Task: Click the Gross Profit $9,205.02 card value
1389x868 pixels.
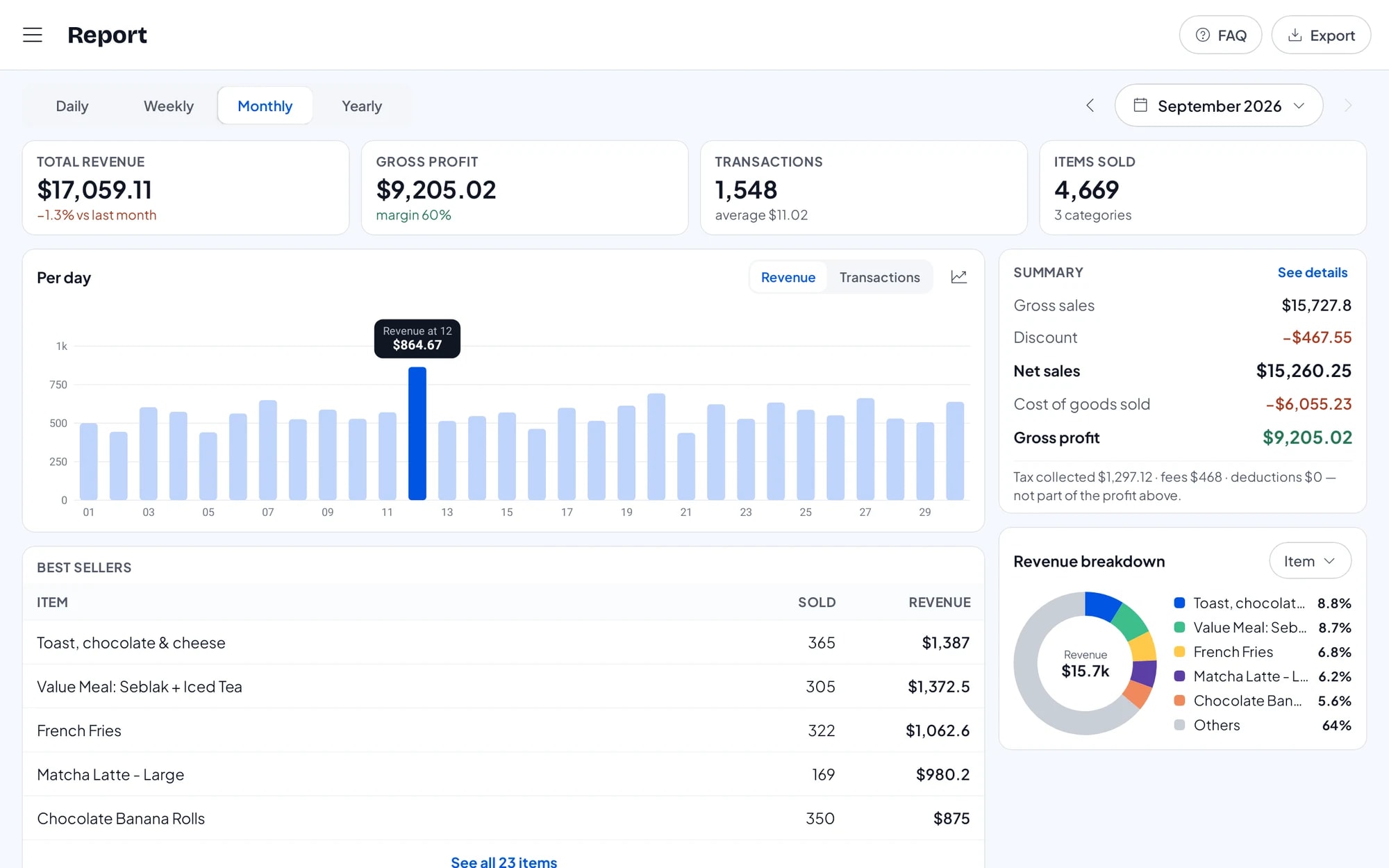Action: tap(436, 190)
